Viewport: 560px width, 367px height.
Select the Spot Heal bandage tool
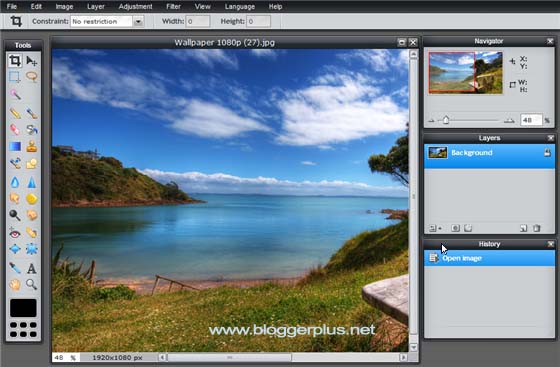click(31, 233)
